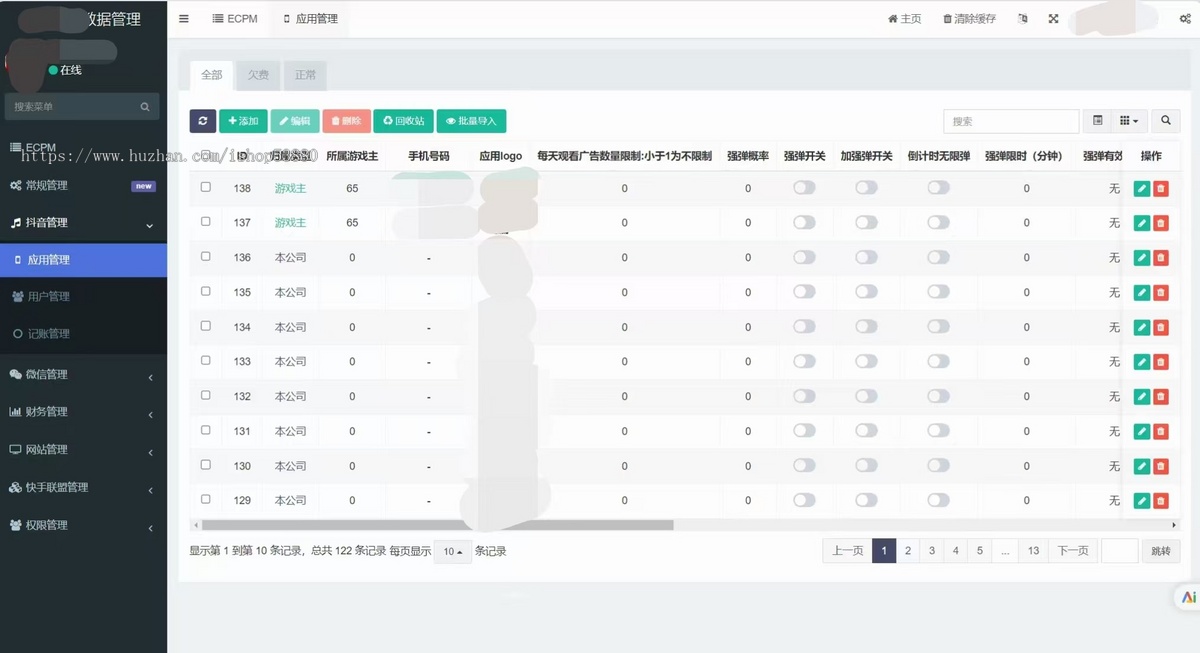
Task: Click the sidebar hamburger menu icon
Action: (x=183, y=18)
